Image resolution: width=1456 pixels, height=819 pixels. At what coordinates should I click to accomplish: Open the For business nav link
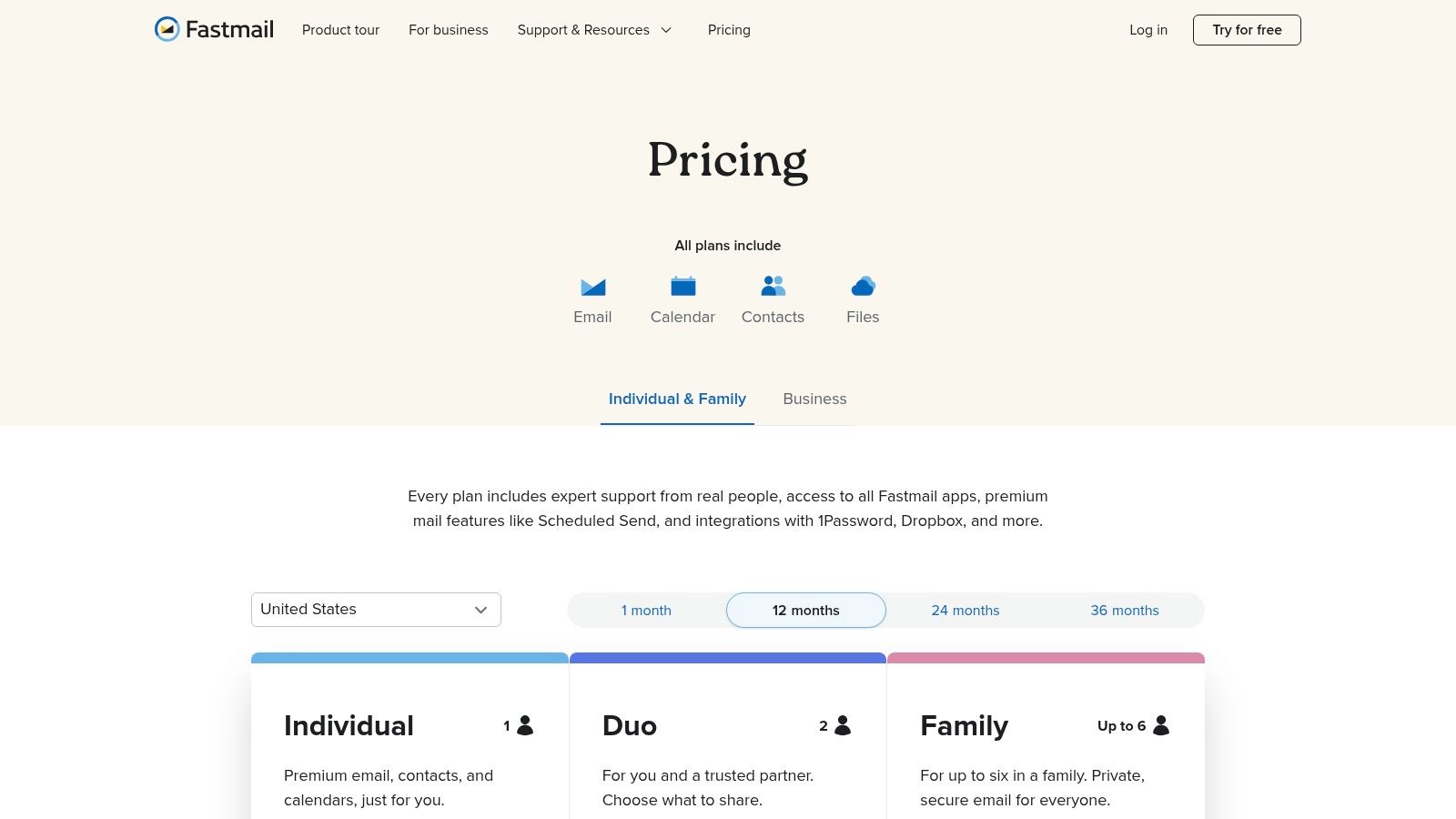click(x=449, y=30)
